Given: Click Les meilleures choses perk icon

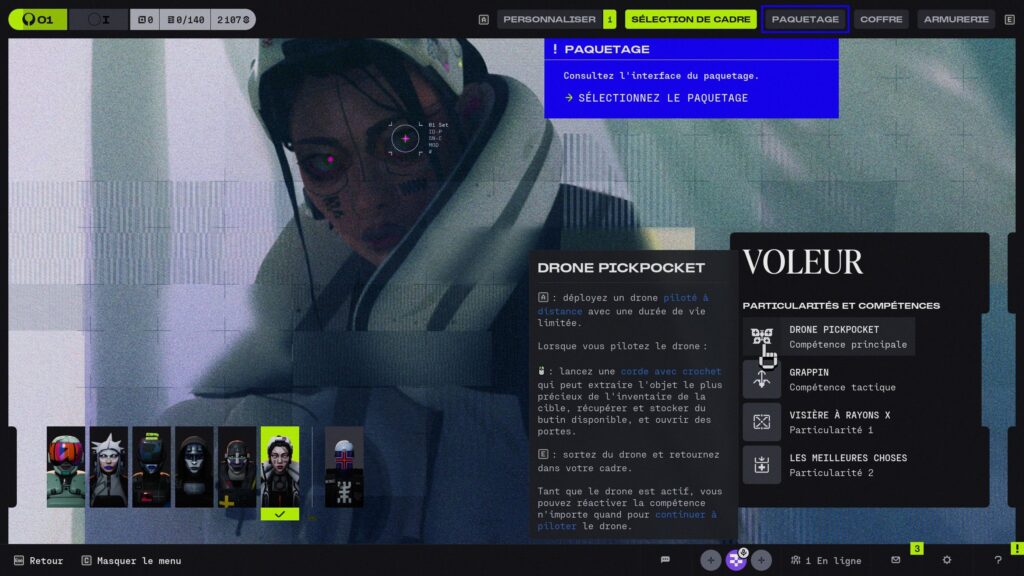Looking at the screenshot, I should point(762,465).
